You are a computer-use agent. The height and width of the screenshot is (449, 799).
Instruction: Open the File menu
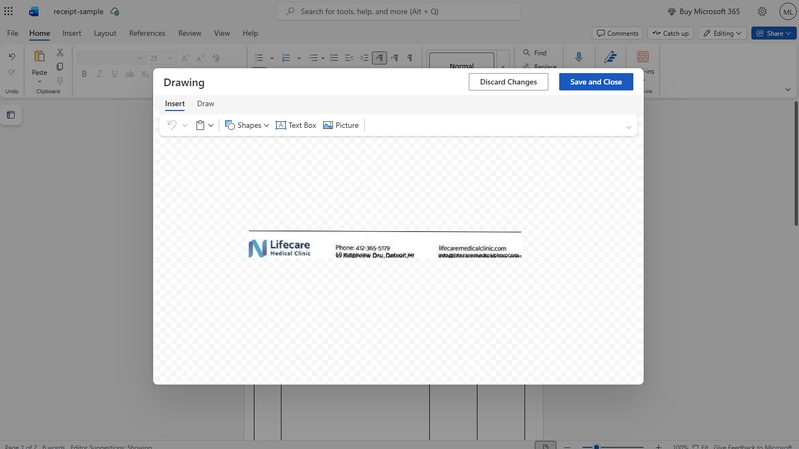(x=13, y=33)
